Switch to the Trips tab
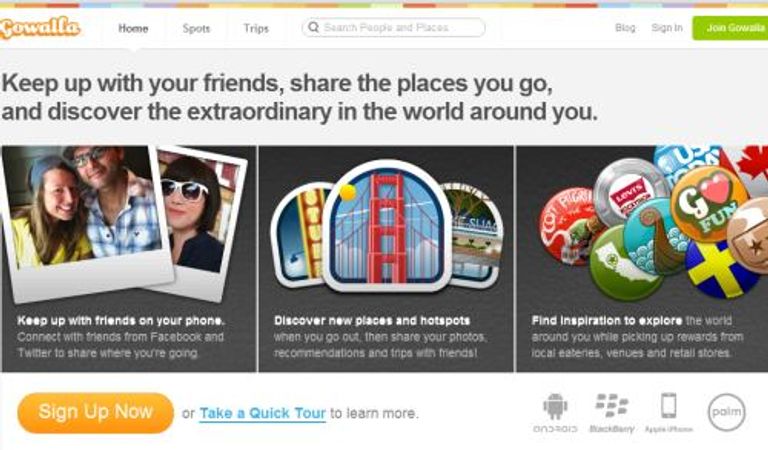This screenshot has height=450, width=768. pos(256,28)
